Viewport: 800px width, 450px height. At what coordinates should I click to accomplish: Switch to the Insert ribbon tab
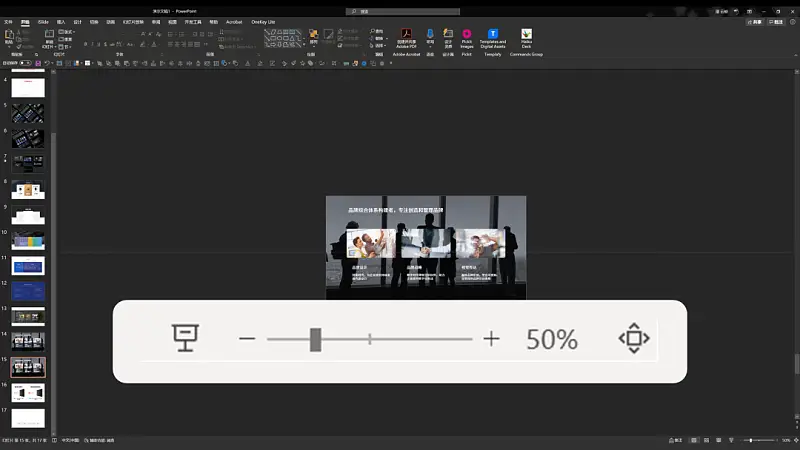[x=61, y=22]
